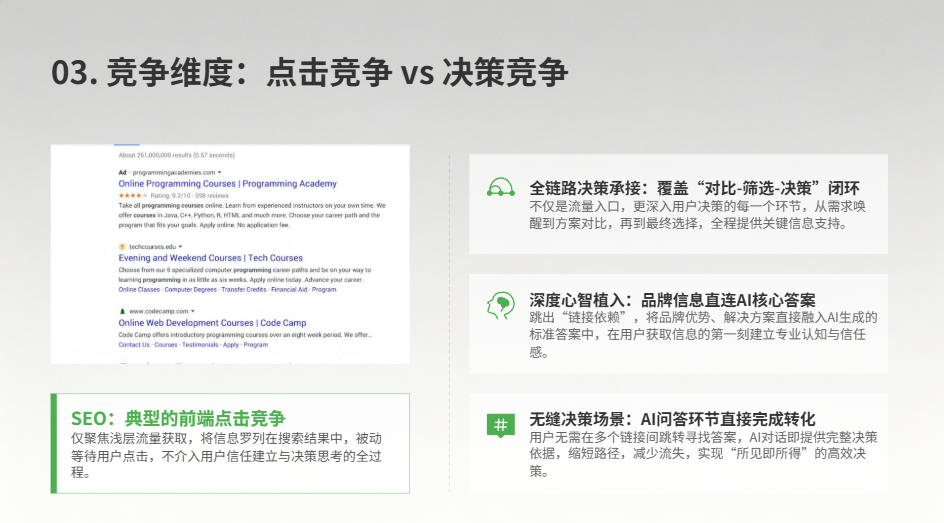Viewport: 944px width, 523px height.
Task: Click the About 261,000,000 results text
Action: coord(176,155)
